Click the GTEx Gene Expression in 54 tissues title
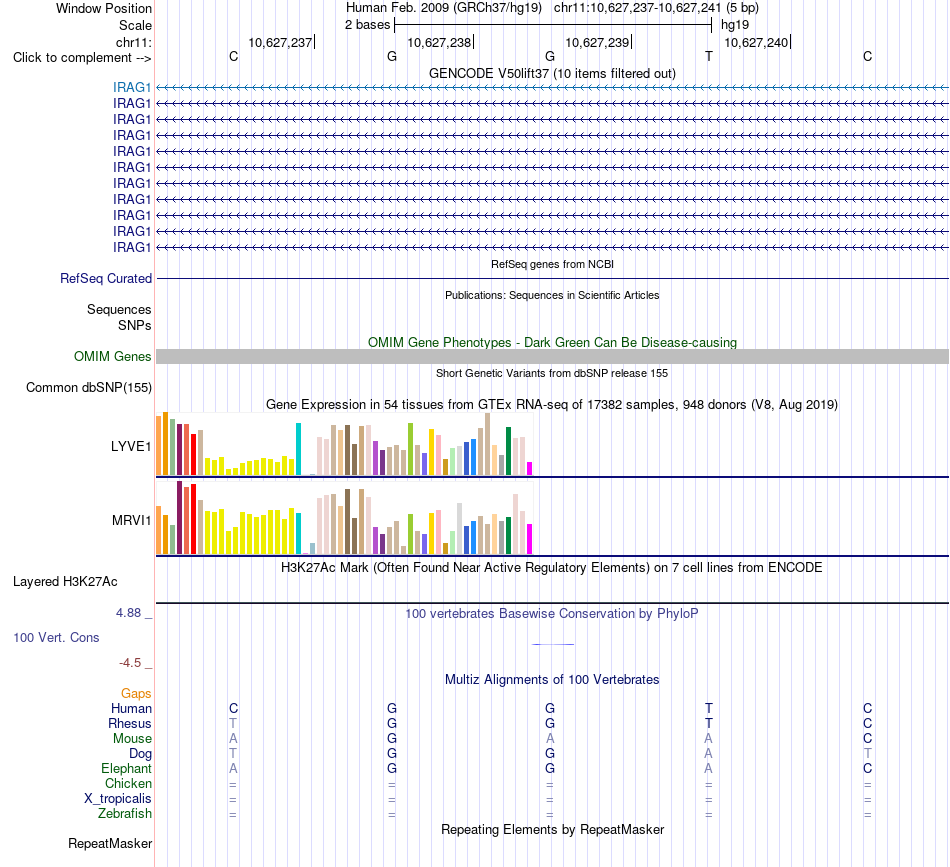This screenshot has width=950, height=867. click(x=552, y=404)
